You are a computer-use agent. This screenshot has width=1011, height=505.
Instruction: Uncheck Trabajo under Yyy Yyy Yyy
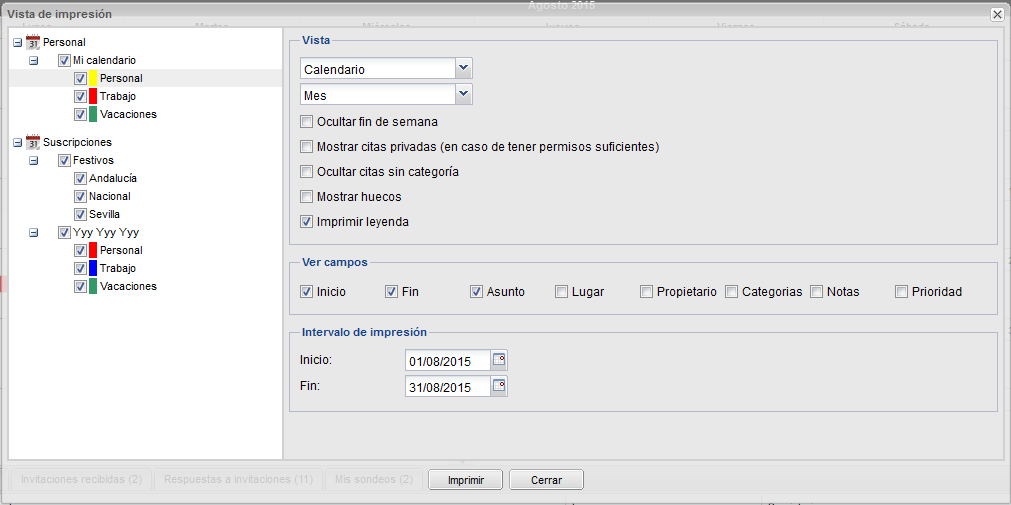tap(80, 268)
